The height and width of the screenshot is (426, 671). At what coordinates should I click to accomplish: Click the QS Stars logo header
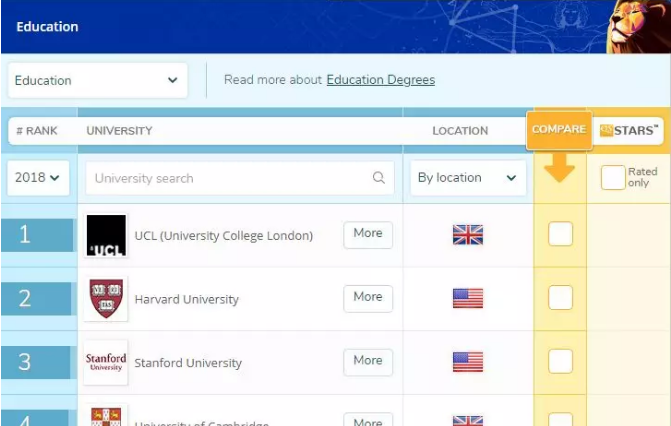click(x=628, y=131)
